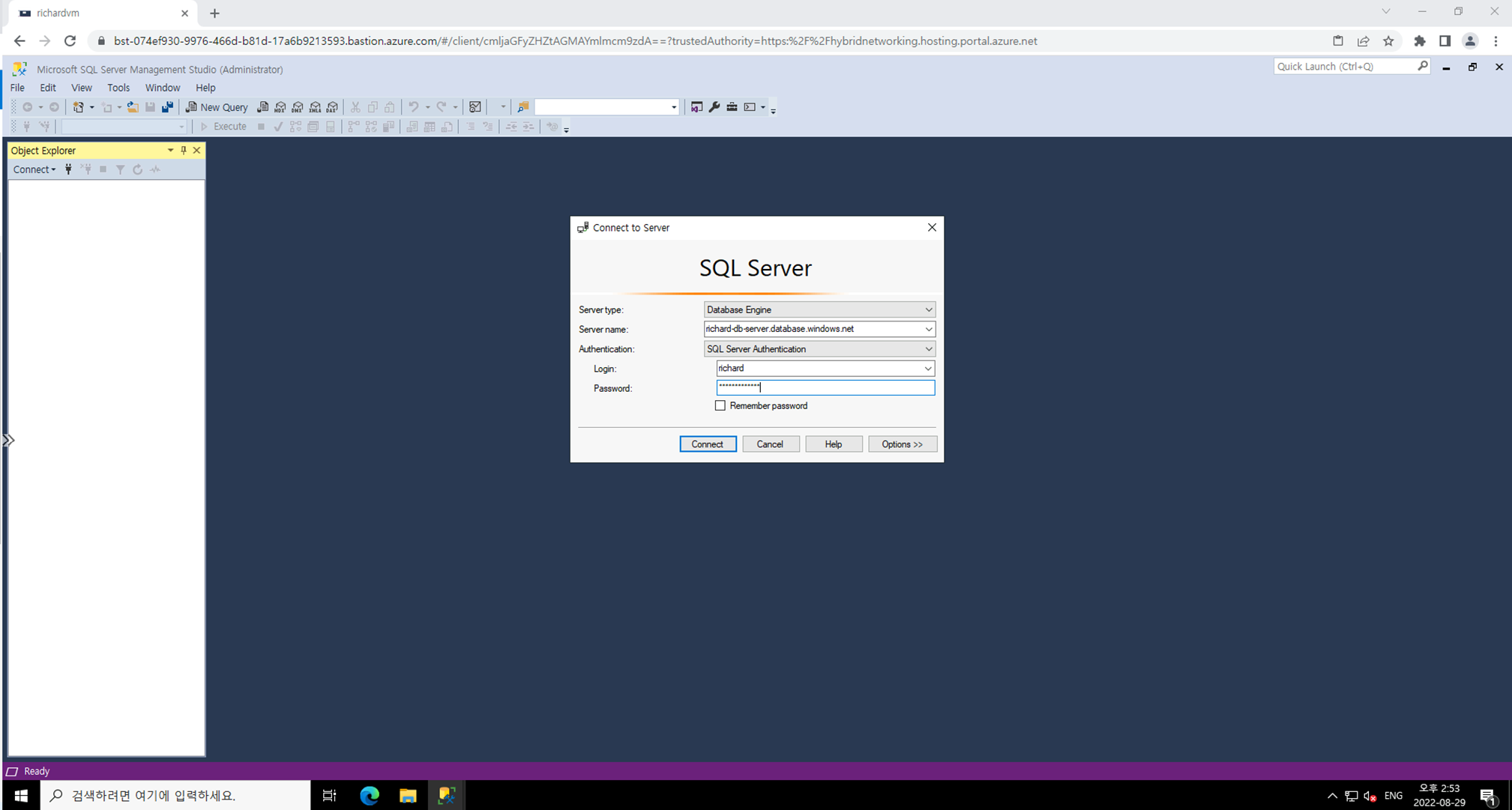Open the Authentication dropdown
This screenshot has height=810, width=1512.
pyautogui.click(x=928, y=349)
